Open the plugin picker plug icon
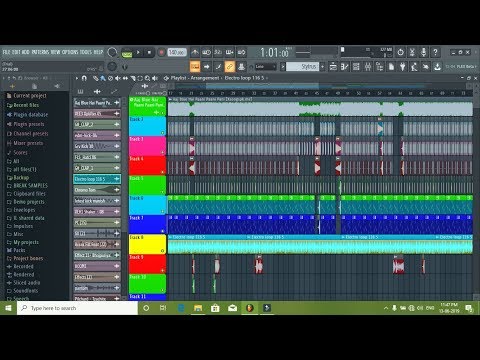This screenshot has width=480, height=360. [402, 67]
